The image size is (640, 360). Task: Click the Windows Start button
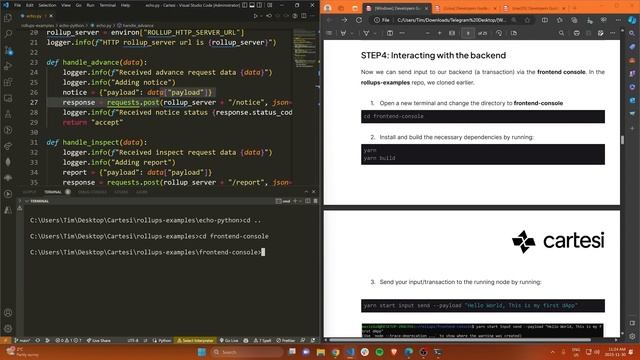point(202,352)
